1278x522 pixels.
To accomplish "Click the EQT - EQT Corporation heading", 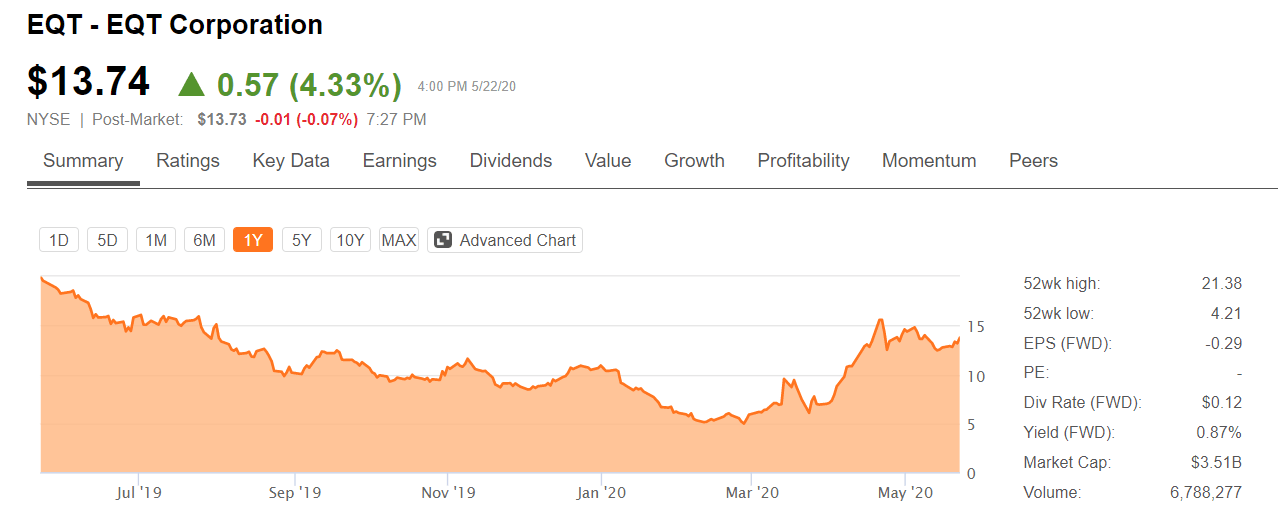I will click(x=175, y=25).
